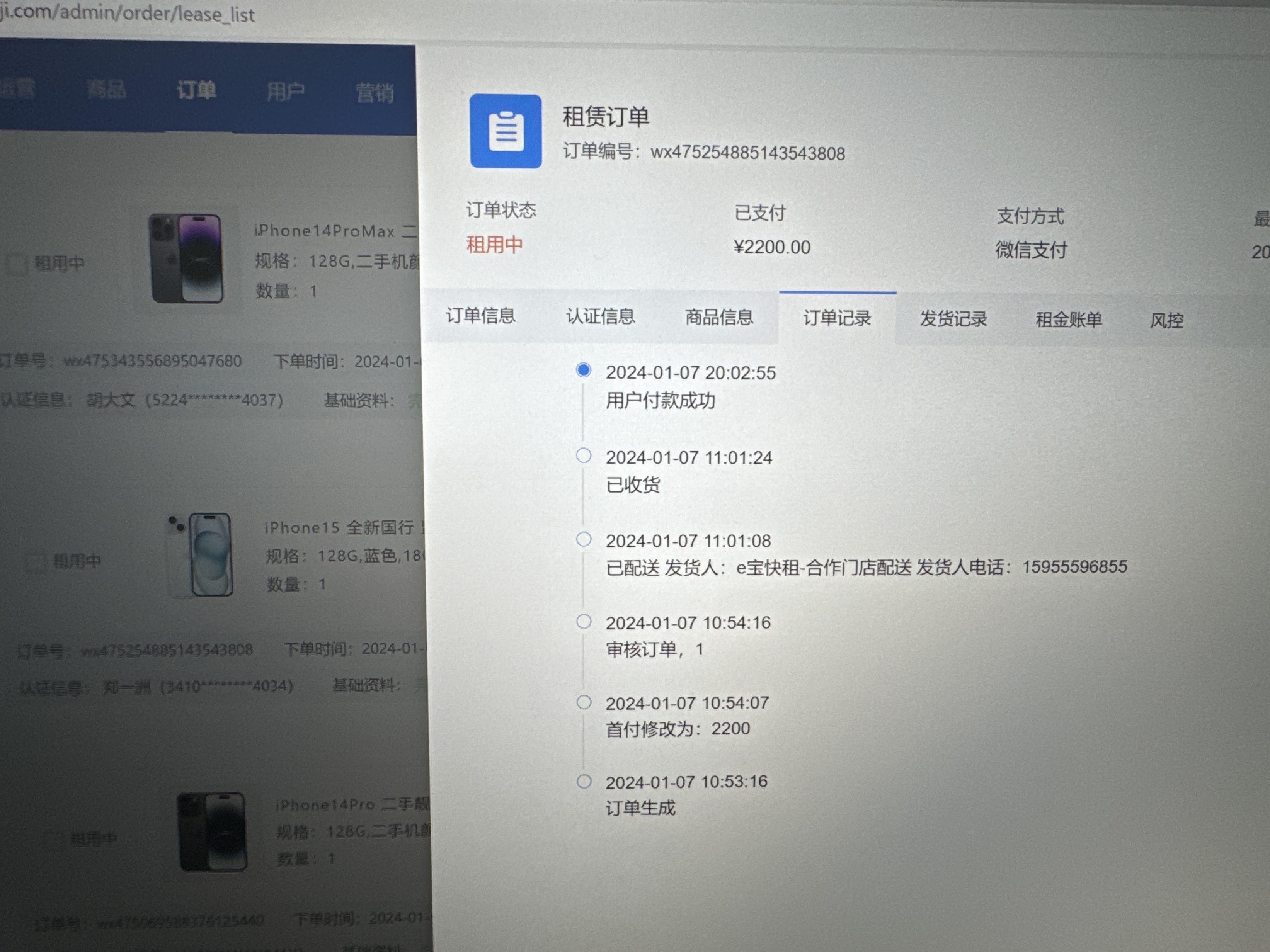
Task: Click the timestamp 2024-01-07 11:01:24
Action: [689, 458]
